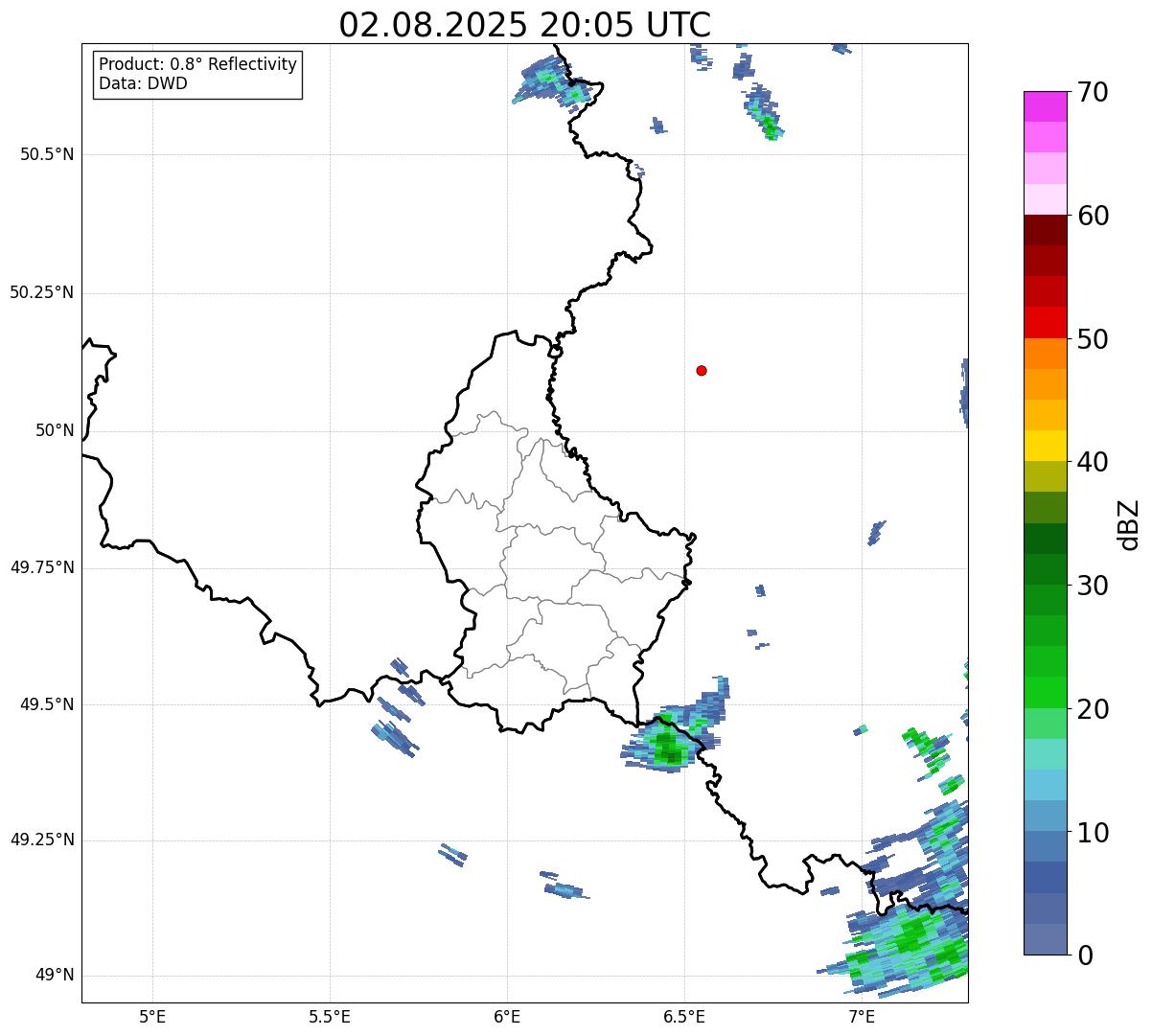Click the colorbar tick label 0
The width and height of the screenshot is (1152, 1036).
[1085, 955]
